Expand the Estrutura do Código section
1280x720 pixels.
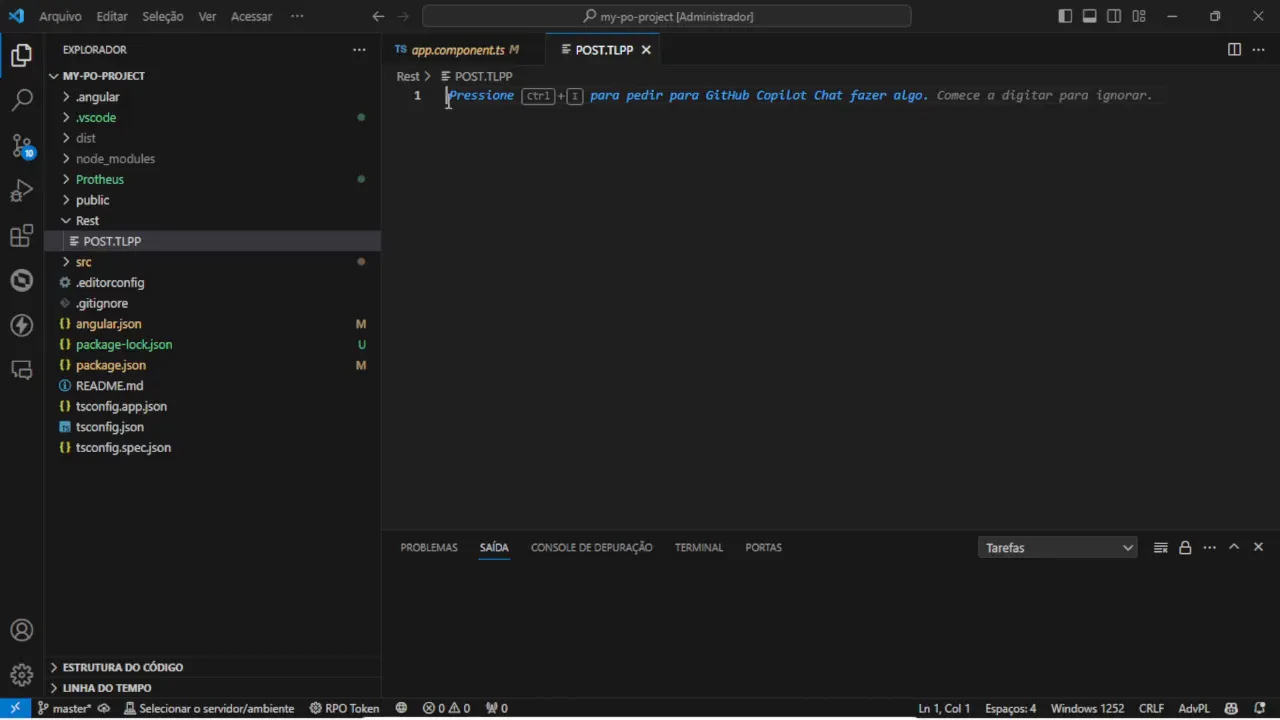coord(122,667)
